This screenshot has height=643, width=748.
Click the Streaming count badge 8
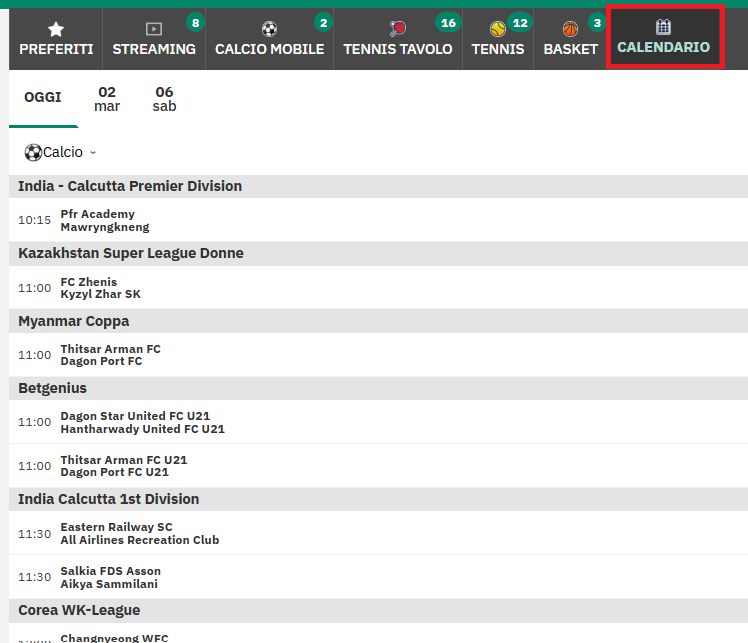(x=195, y=22)
